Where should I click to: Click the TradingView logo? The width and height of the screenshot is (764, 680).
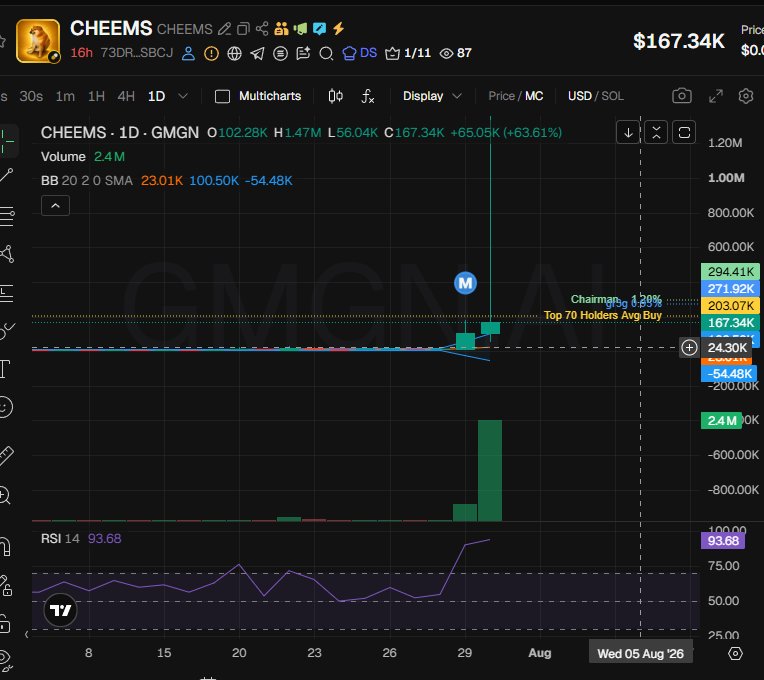click(60, 610)
